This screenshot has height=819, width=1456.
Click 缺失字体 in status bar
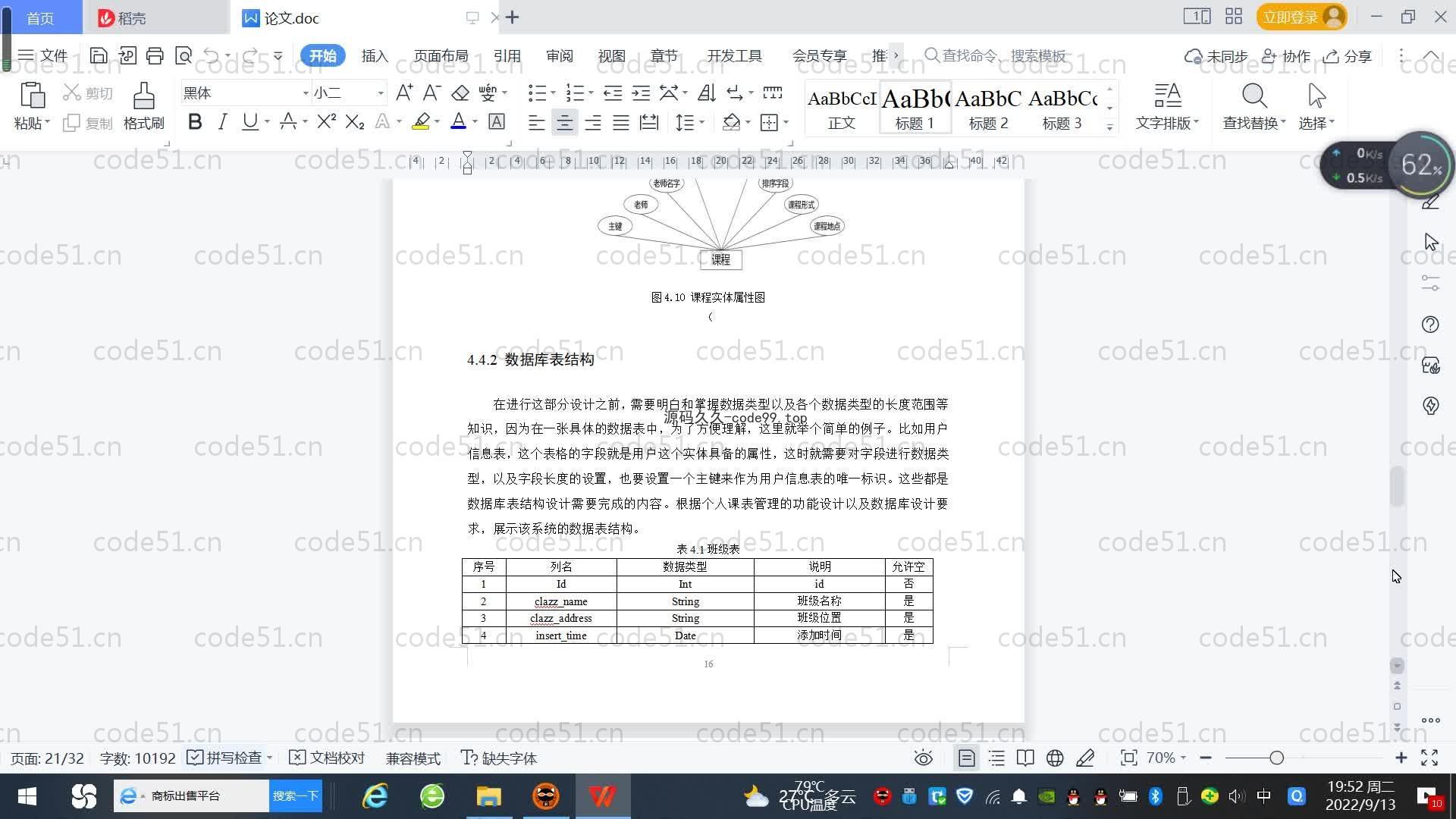[x=499, y=758]
